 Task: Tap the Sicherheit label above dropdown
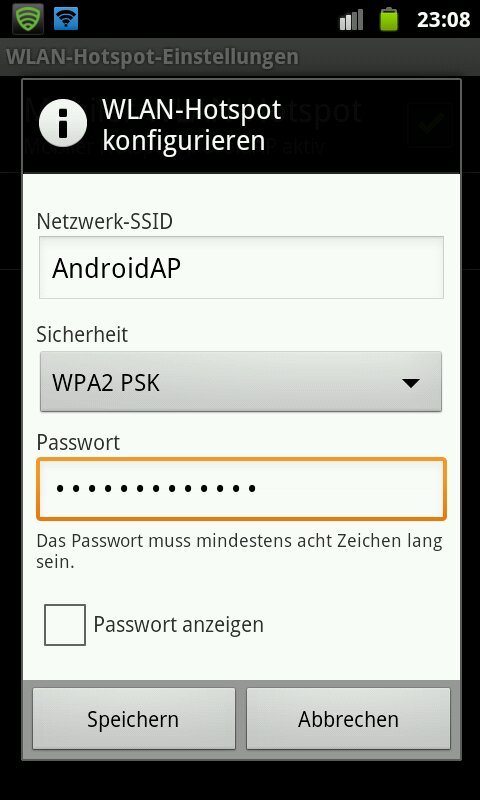click(82, 335)
